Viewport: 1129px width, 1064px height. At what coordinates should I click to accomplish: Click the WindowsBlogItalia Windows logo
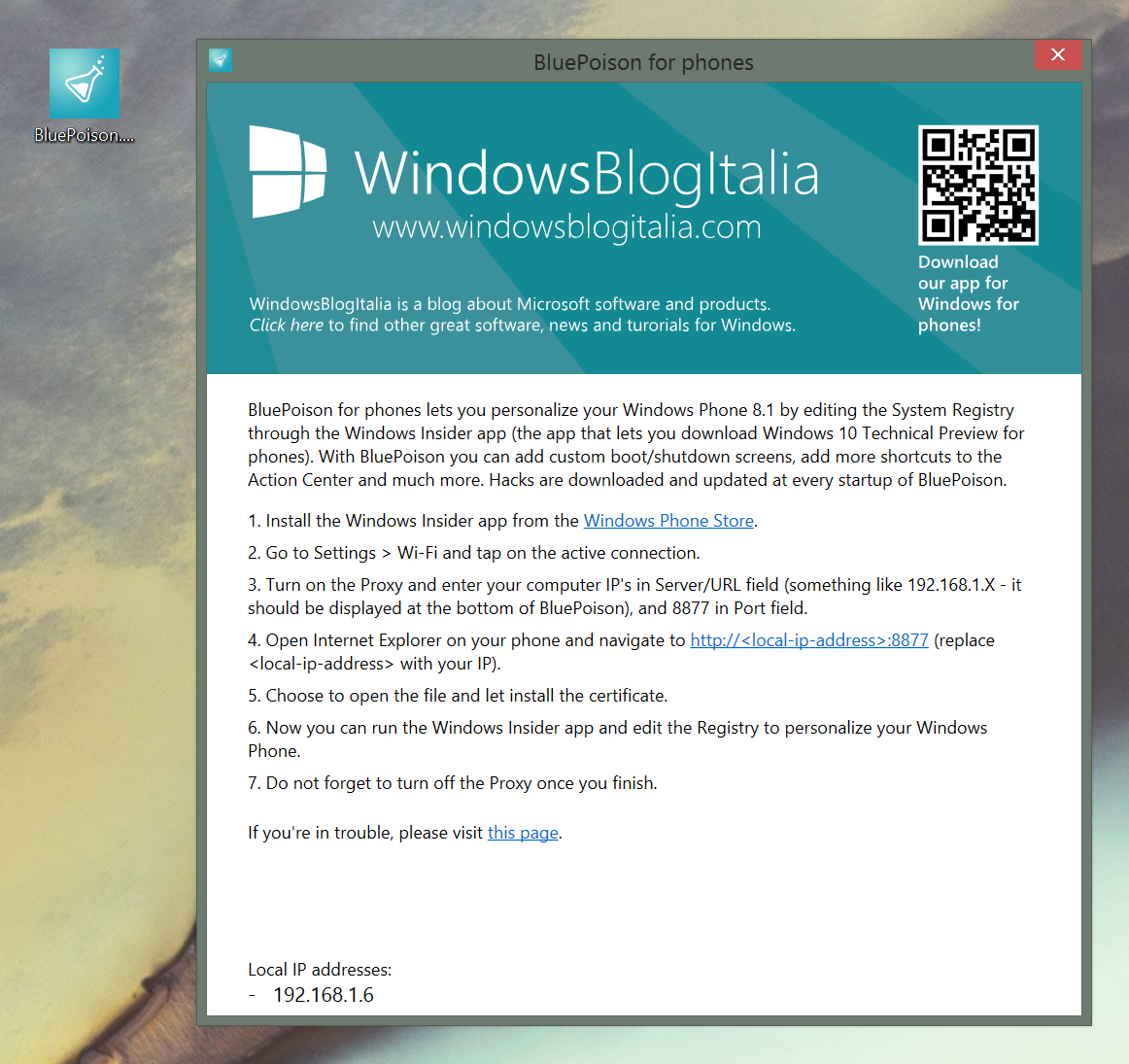(288, 171)
